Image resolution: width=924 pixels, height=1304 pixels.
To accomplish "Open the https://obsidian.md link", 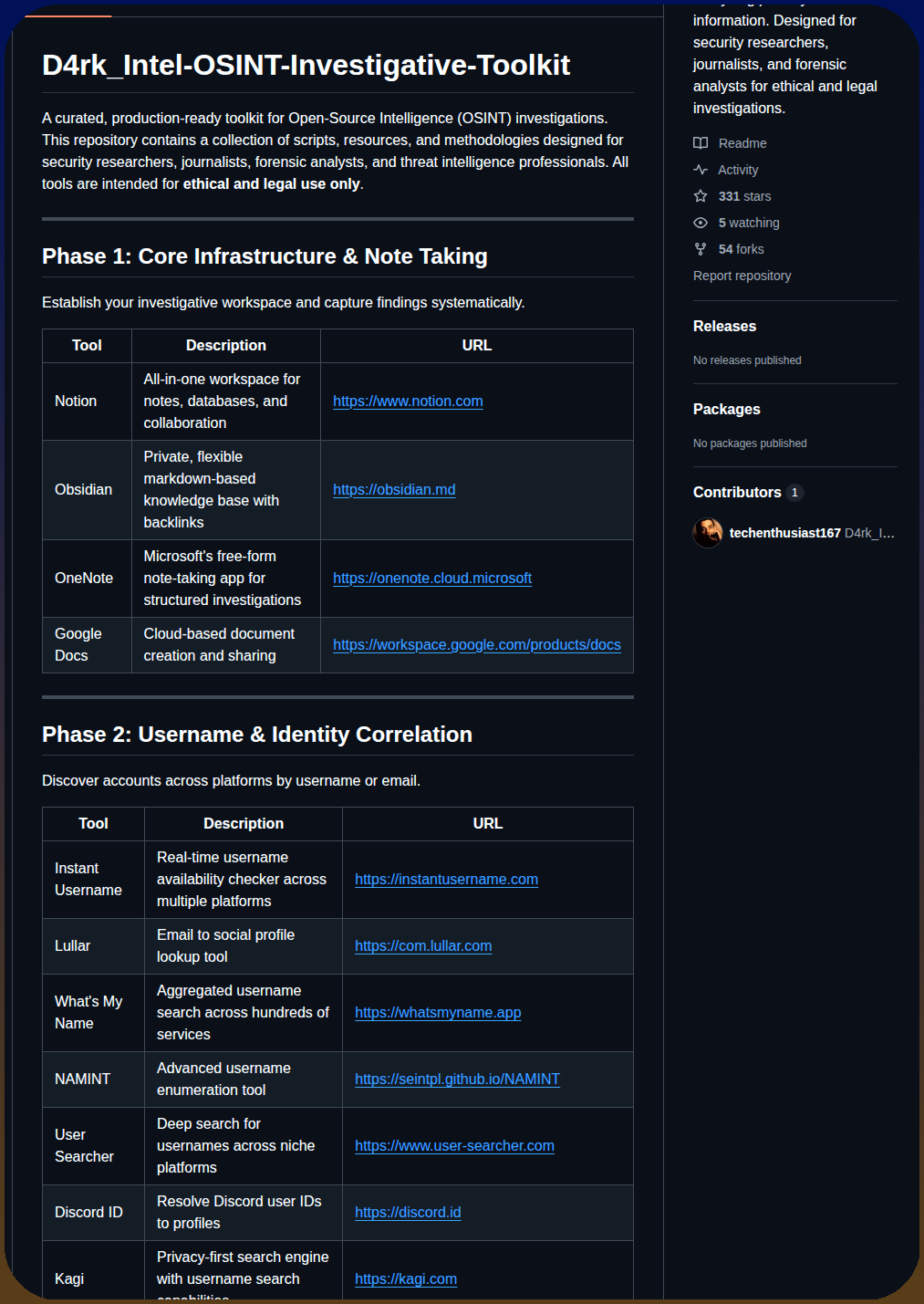I will (394, 490).
